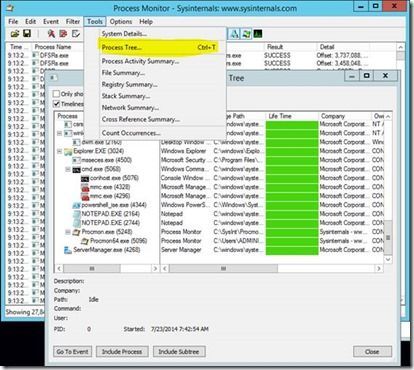Click the notepad icon beside NOTEPAD.EXE (2164)

[77, 214]
